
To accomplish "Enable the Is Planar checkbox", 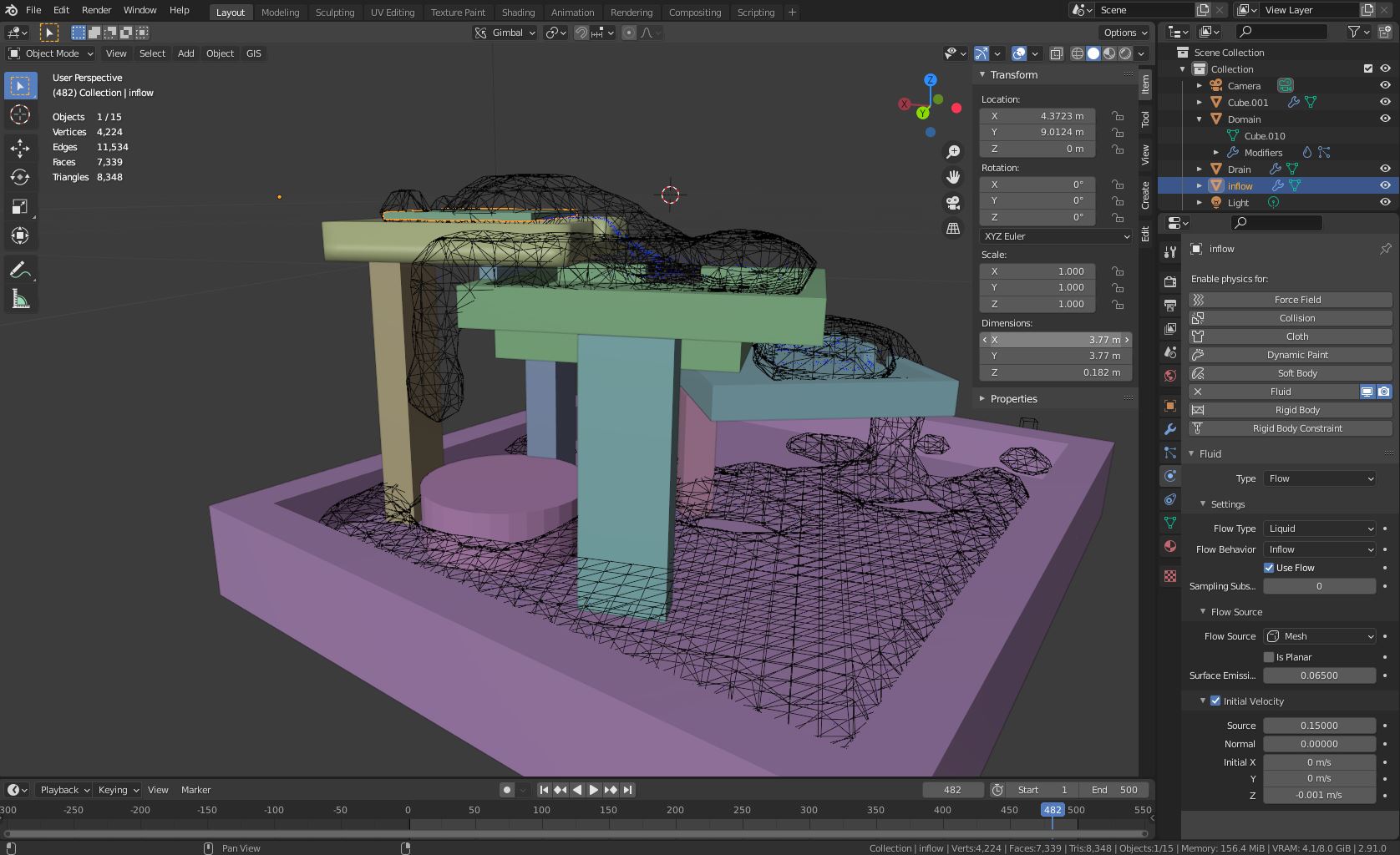I will pyautogui.click(x=1269, y=657).
